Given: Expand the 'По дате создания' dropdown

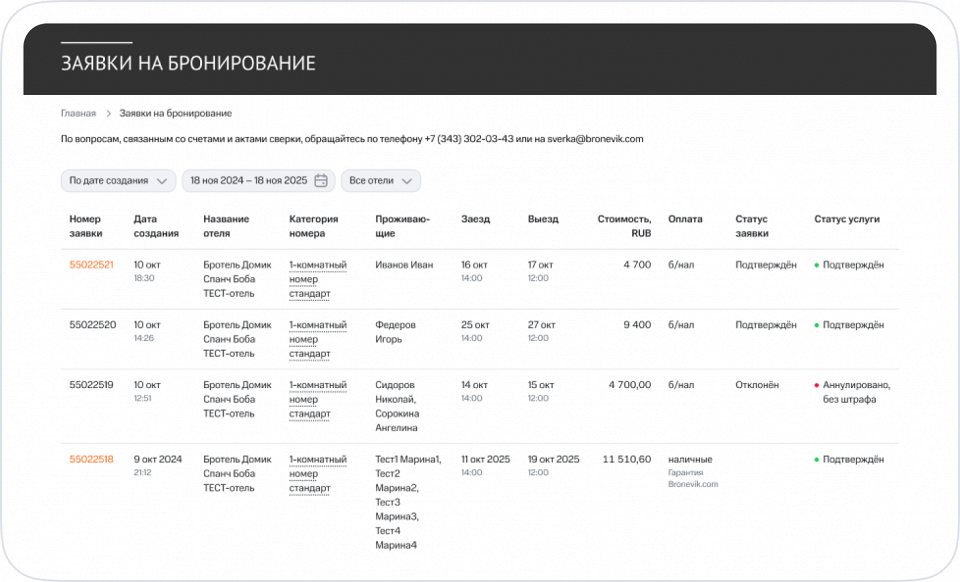Looking at the screenshot, I should point(118,181).
